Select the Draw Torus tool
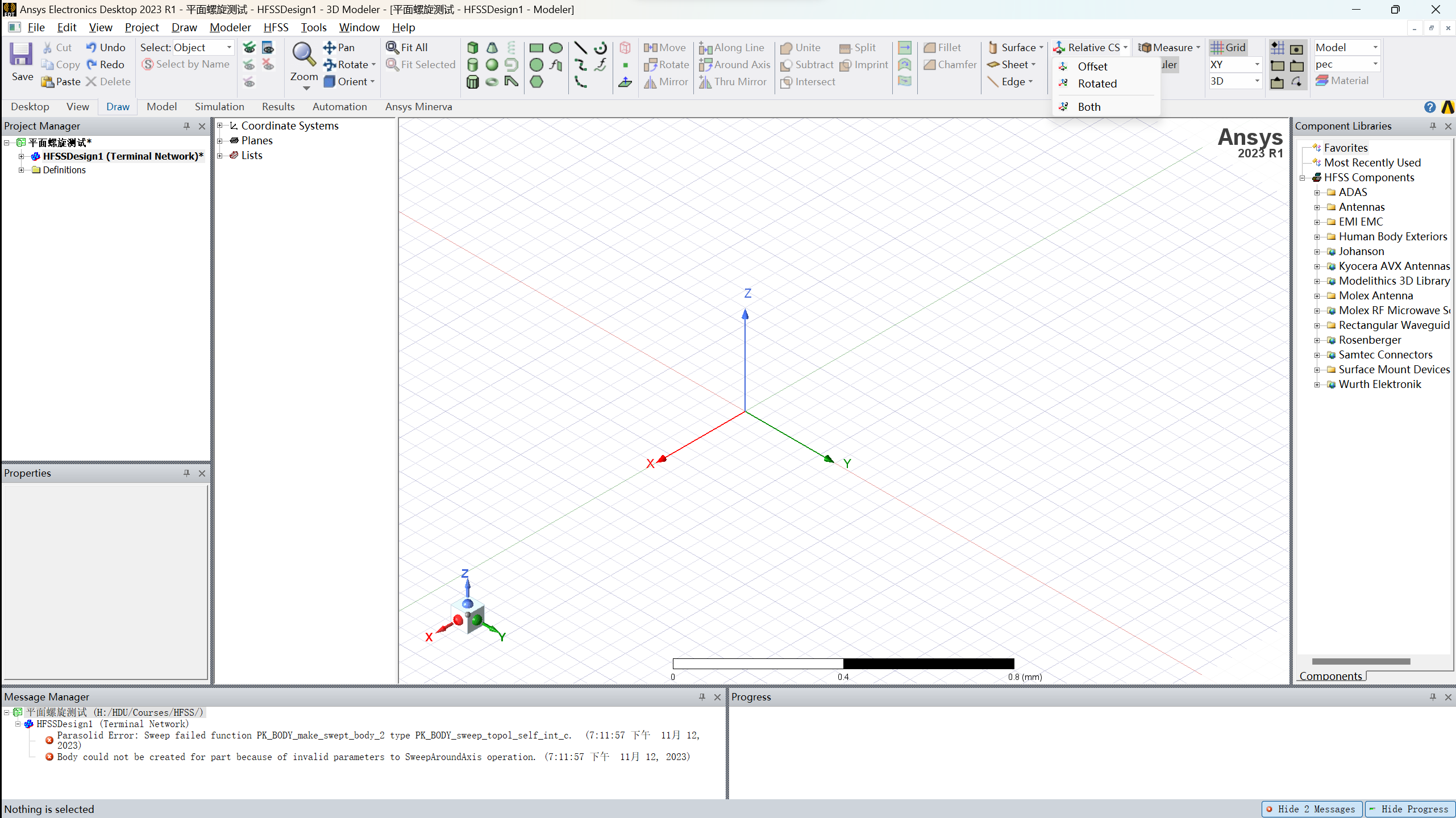Screen dimensions: 1456x818 click(492, 82)
